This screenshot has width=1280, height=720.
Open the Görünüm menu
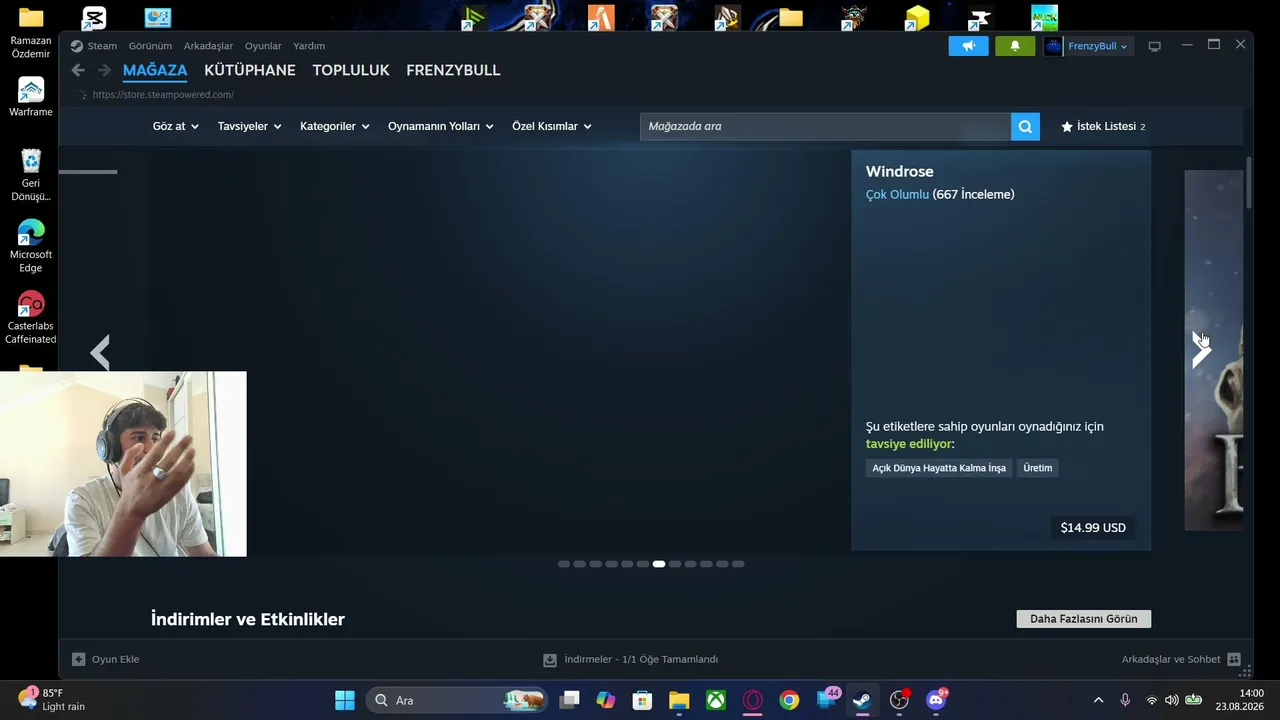click(x=150, y=46)
